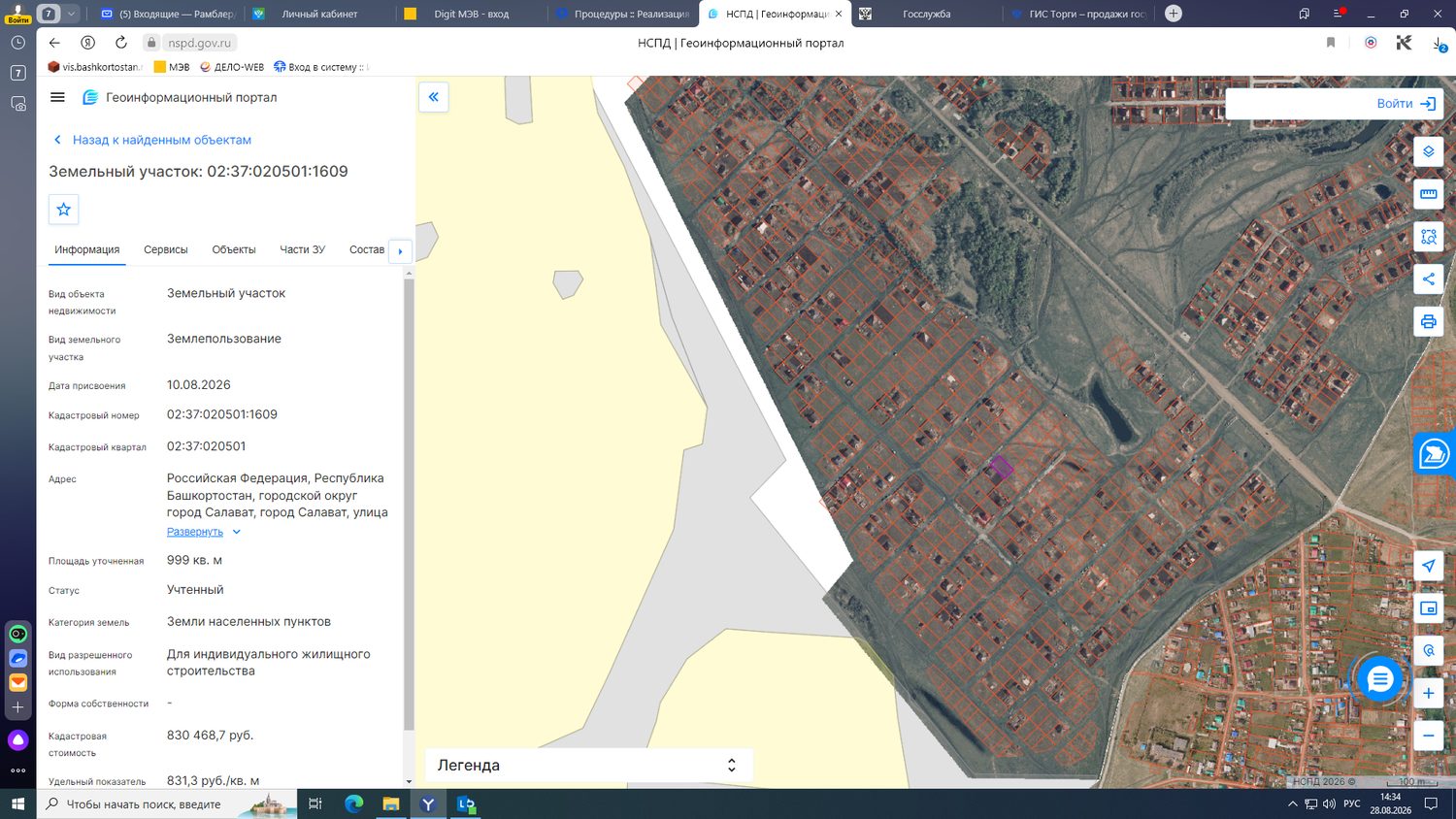Reload the nspd.gov.ru page

pos(120,43)
